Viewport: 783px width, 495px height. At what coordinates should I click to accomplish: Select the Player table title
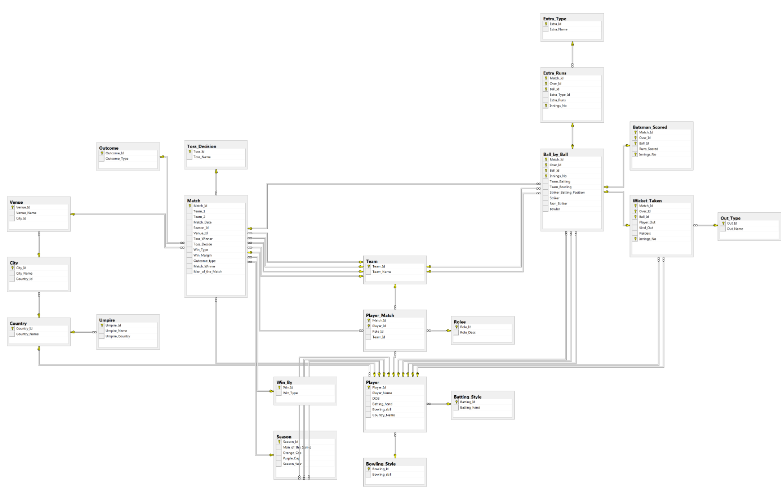(373, 383)
